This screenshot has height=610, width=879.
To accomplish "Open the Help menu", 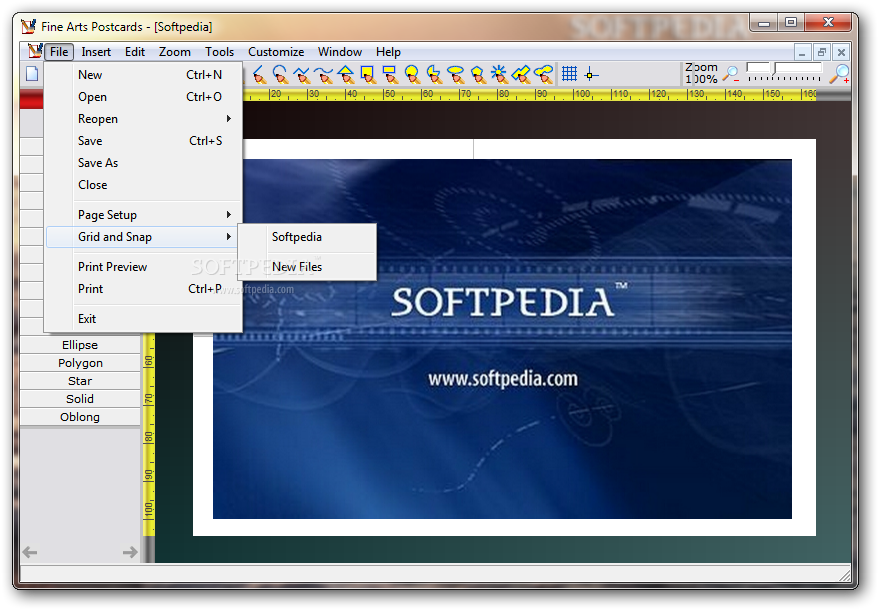I will coord(388,52).
